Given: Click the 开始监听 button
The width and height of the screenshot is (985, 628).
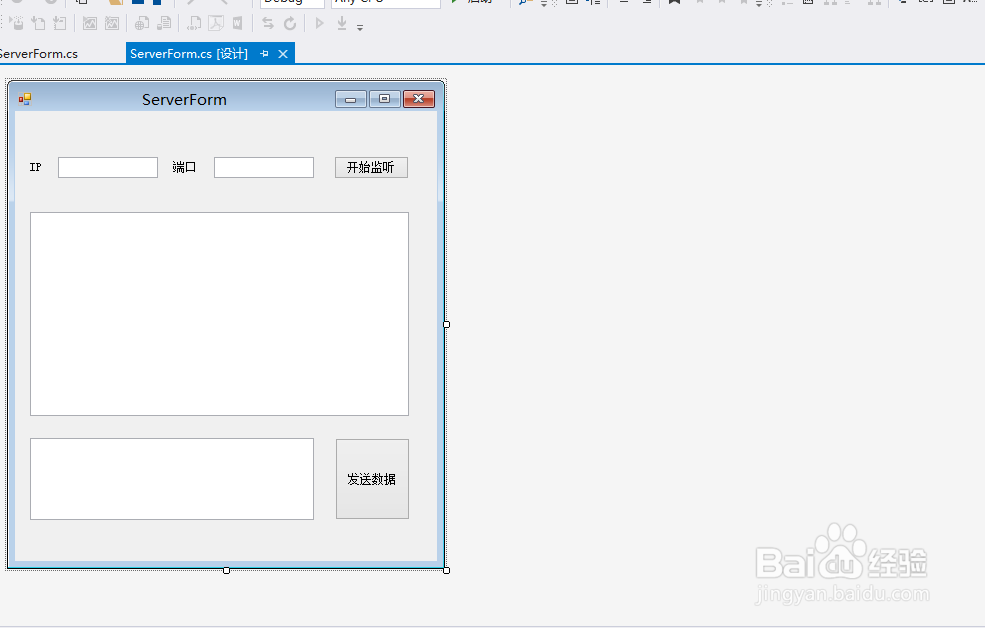Looking at the screenshot, I should tap(371, 168).
